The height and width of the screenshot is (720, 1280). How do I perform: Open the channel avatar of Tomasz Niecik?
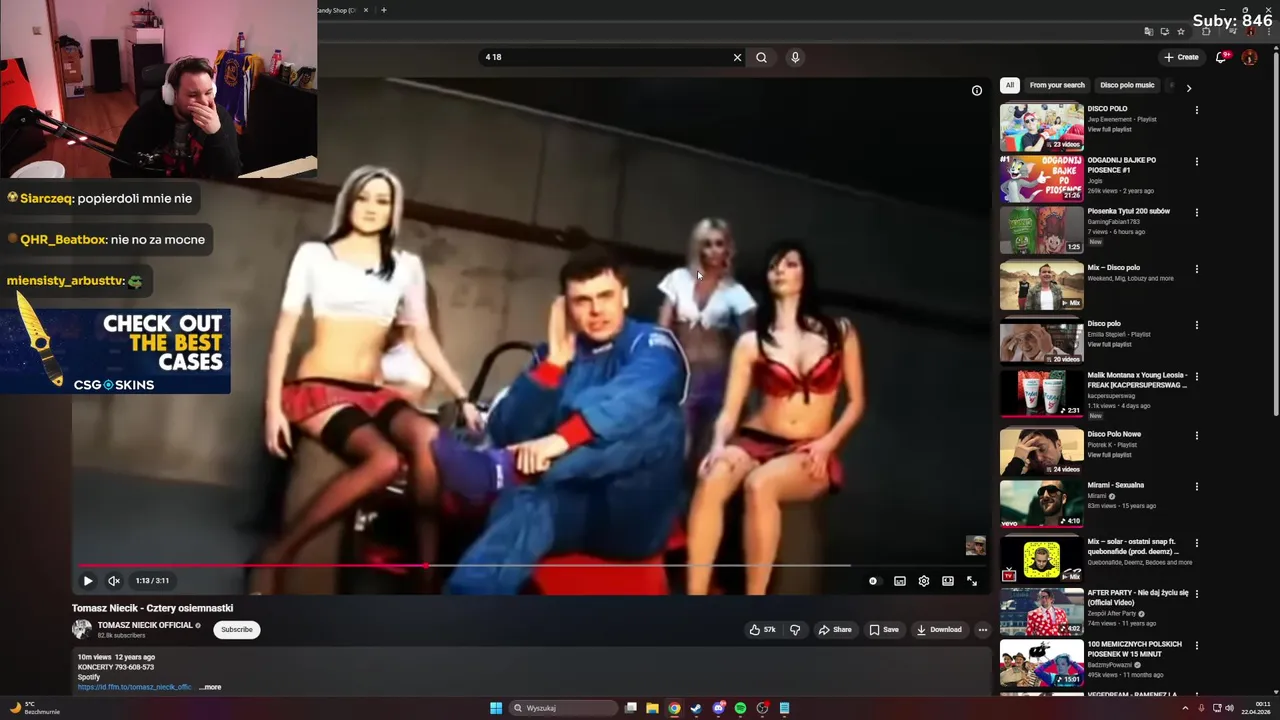82,629
